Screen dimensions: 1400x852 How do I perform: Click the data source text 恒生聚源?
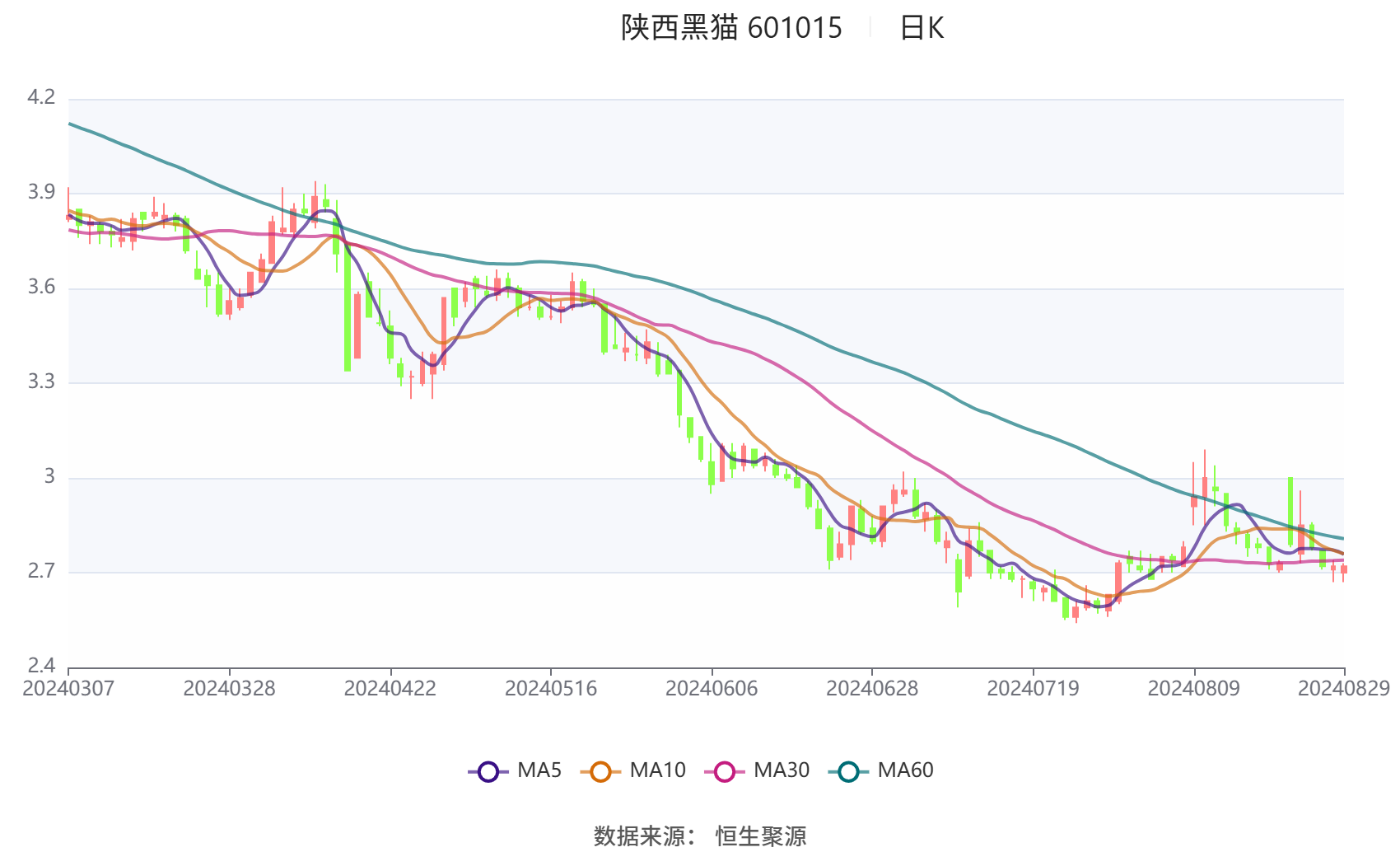click(x=761, y=836)
